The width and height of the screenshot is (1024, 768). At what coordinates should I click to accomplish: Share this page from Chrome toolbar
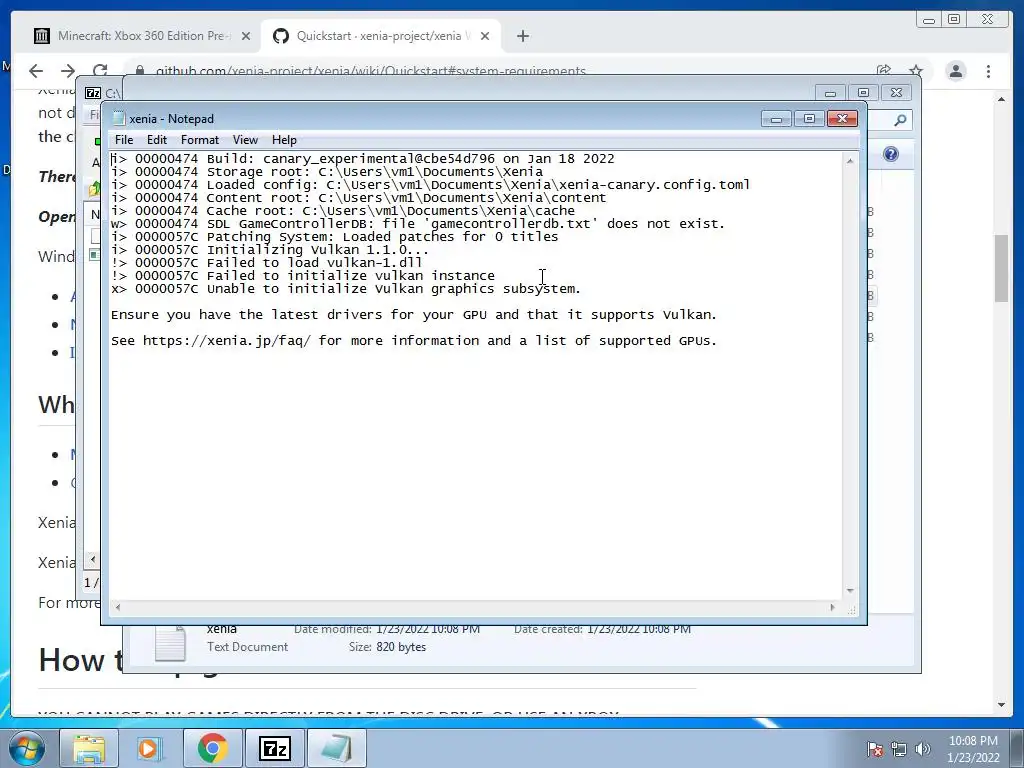884,71
